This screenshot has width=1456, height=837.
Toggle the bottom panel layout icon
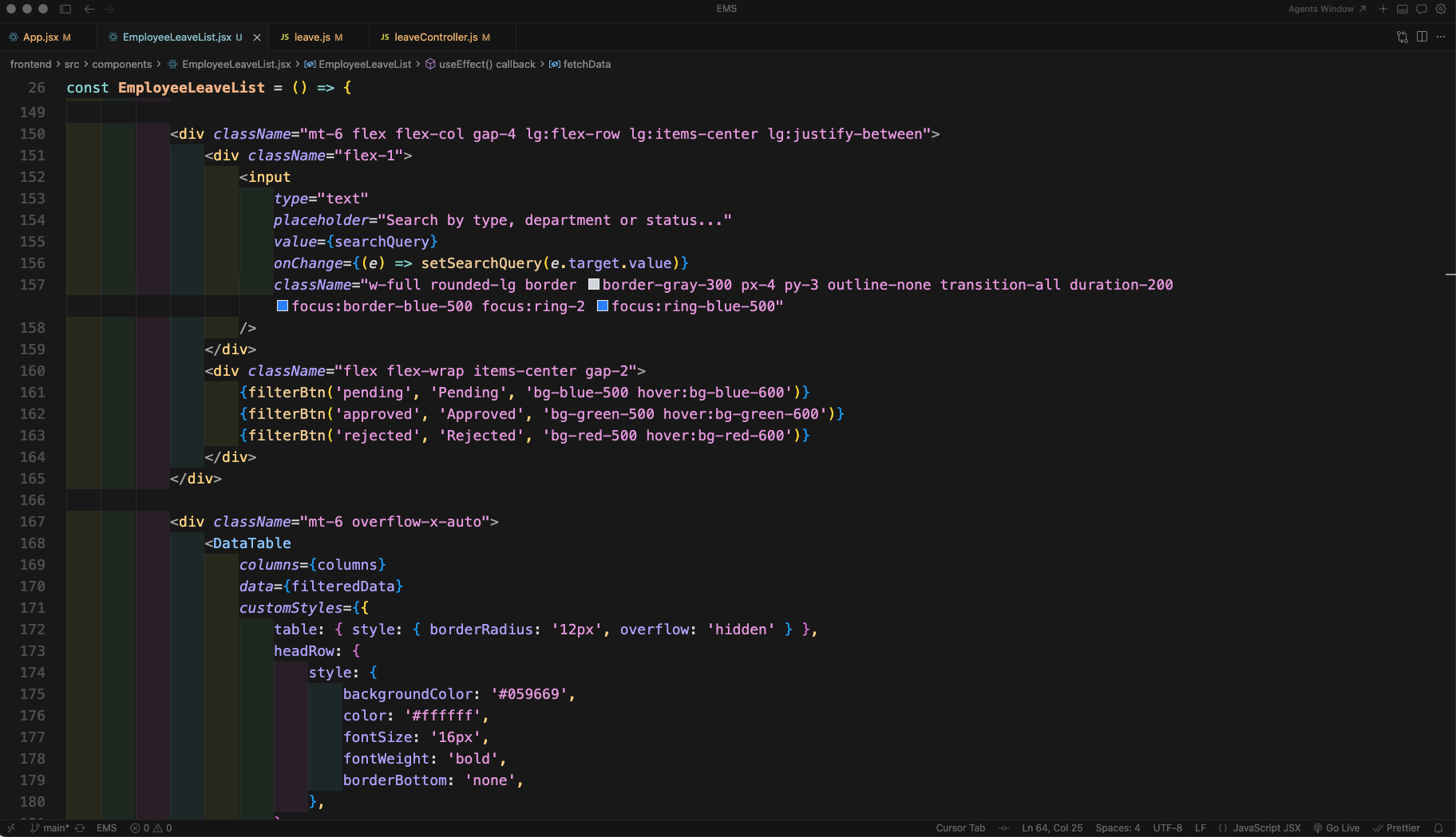(x=1402, y=9)
